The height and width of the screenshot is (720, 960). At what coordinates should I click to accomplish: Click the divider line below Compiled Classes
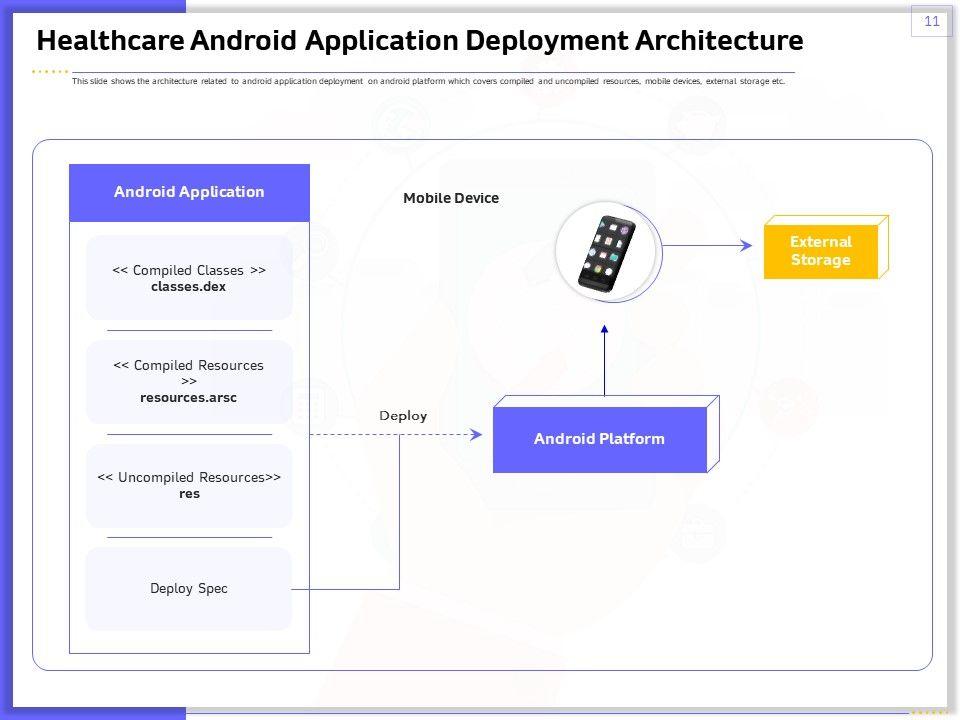[x=189, y=330]
